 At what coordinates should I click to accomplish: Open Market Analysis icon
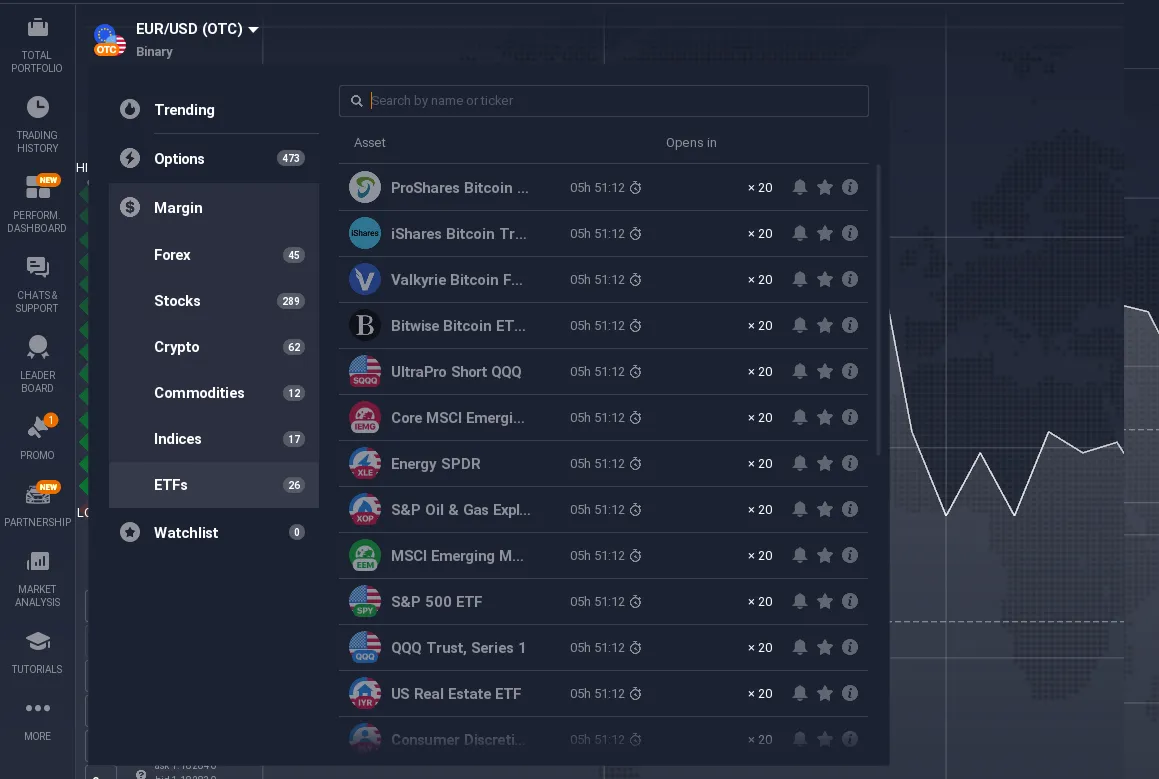[37, 561]
